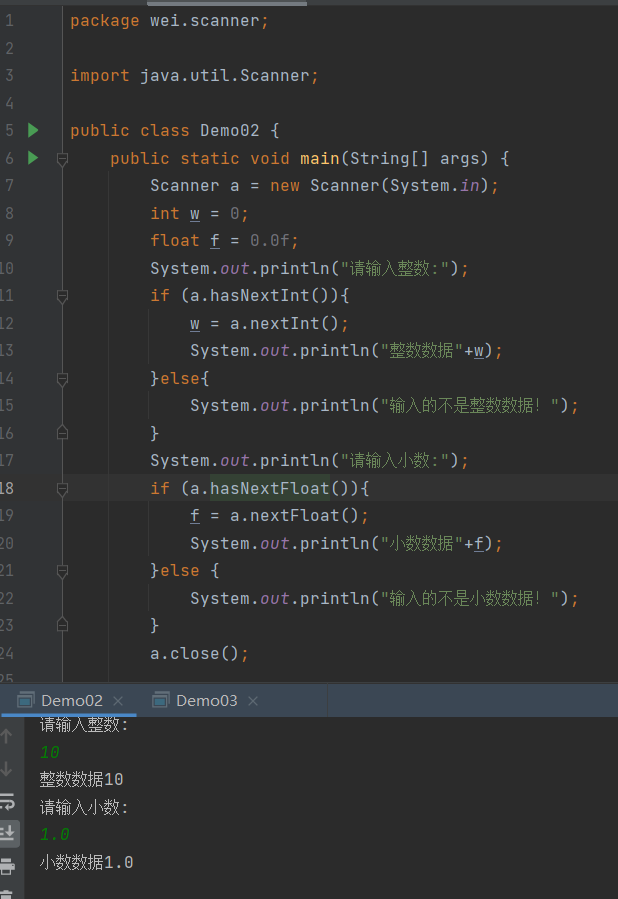618x899 pixels.
Task: Click 'java.util.Scanner' in import statement
Action: [225, 76]
